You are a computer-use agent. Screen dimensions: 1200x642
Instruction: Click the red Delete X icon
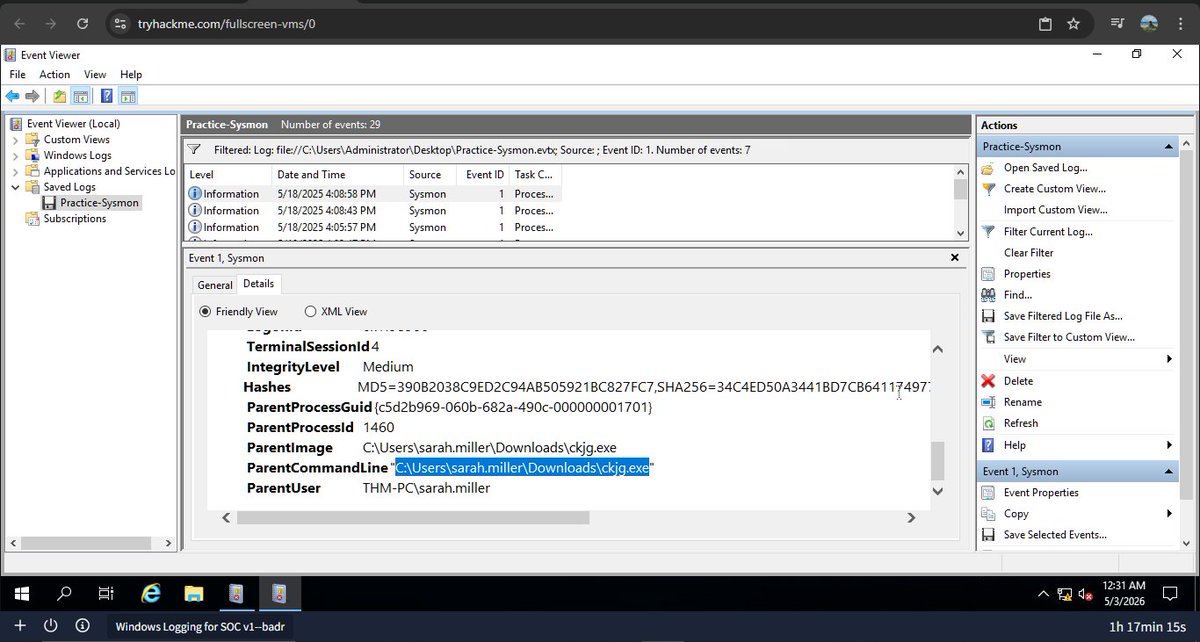tap(988, 381)
